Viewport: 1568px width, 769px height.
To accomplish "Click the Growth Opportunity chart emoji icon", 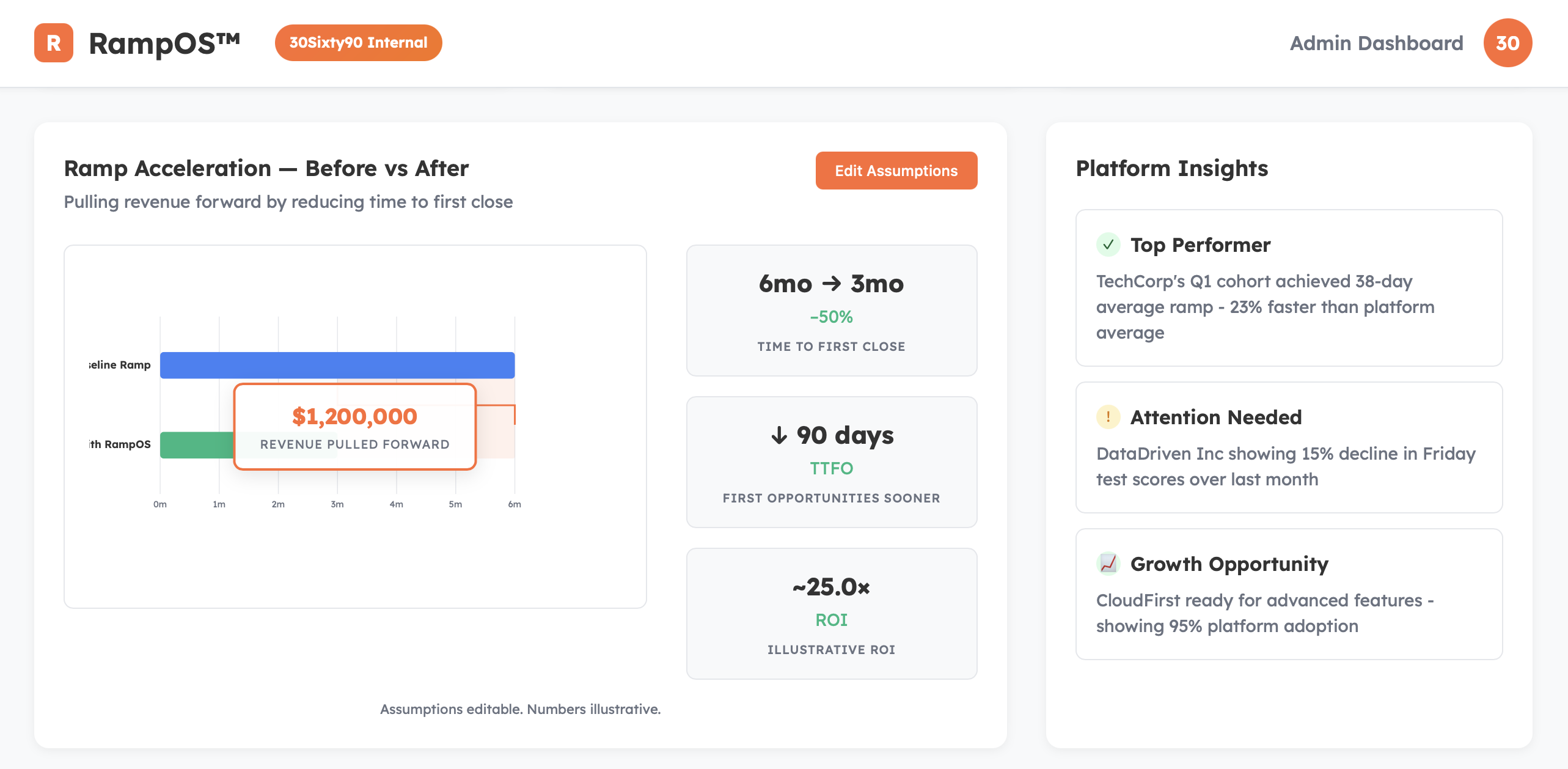I will click(x=1108, y=564).
